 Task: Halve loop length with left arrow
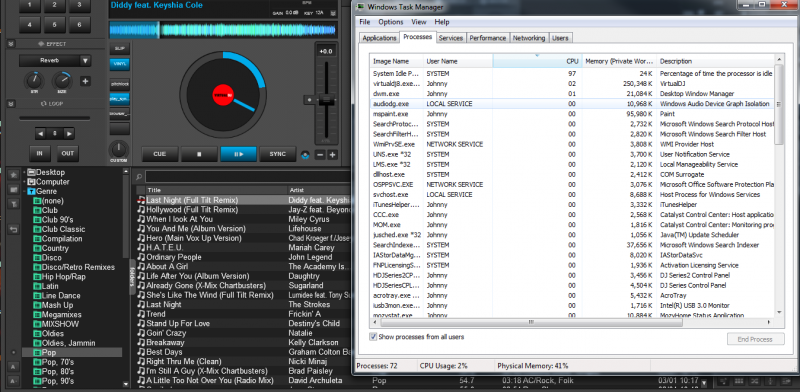pyautogui.click(x=41, y=134)
